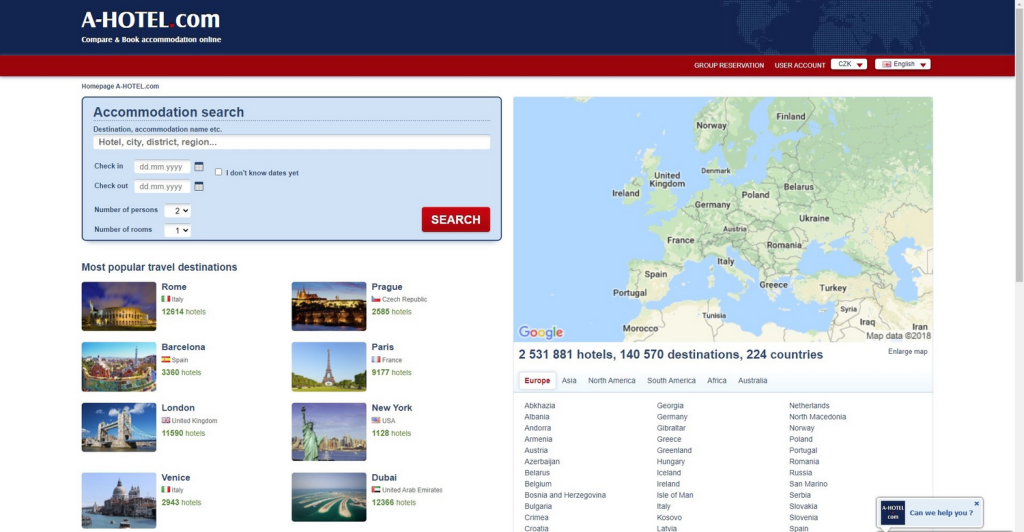Open the Barcelona thumbnail image
1024x532 pixels.
(x=119, y=367)
